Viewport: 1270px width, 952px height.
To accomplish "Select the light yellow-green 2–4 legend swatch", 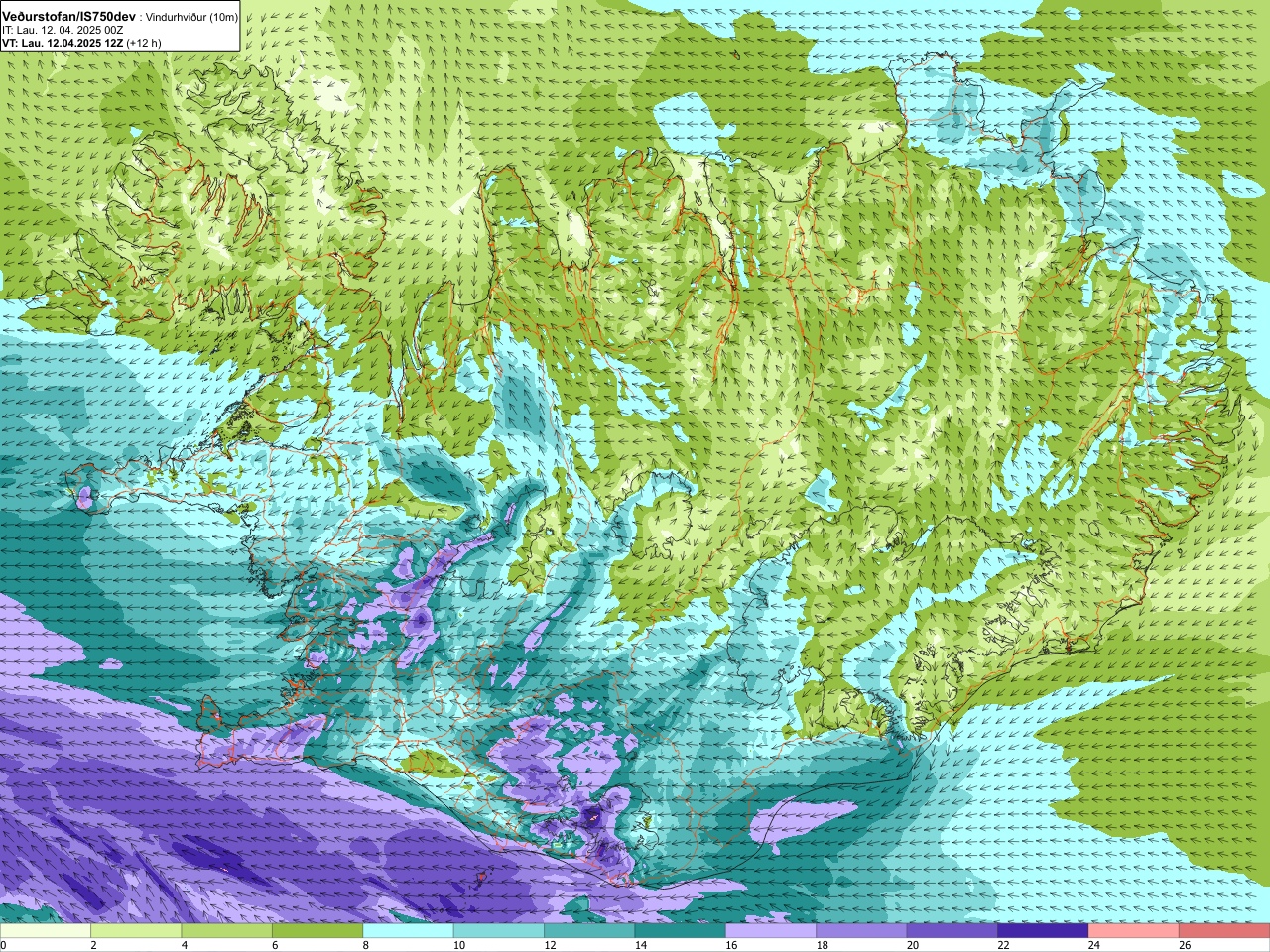I will (x=136, y=931).
